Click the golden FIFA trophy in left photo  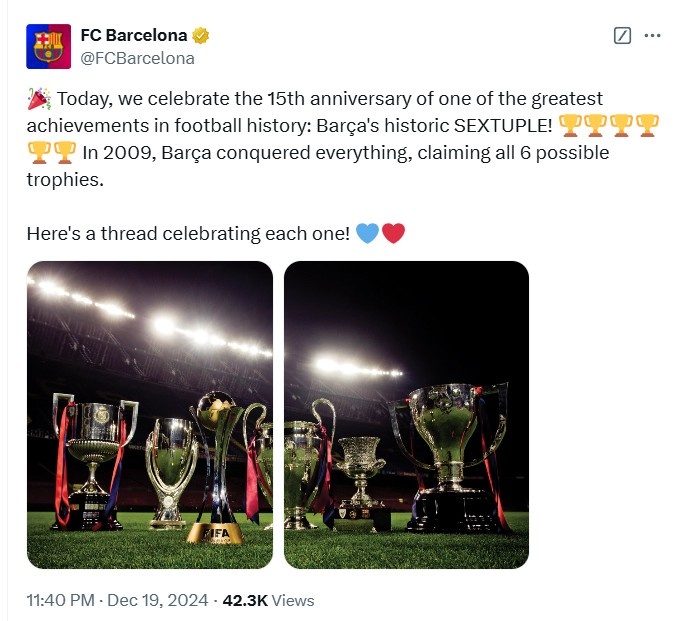pos(215,468)
